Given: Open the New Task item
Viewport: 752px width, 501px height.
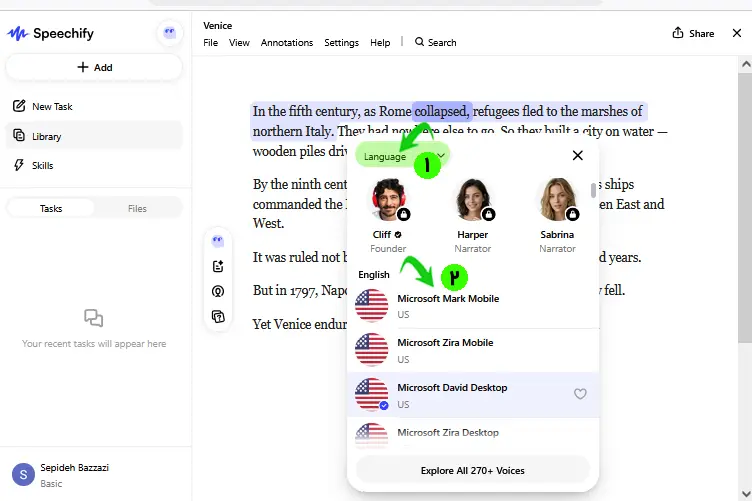Looking at the screenshot, I should pos(94,106).
